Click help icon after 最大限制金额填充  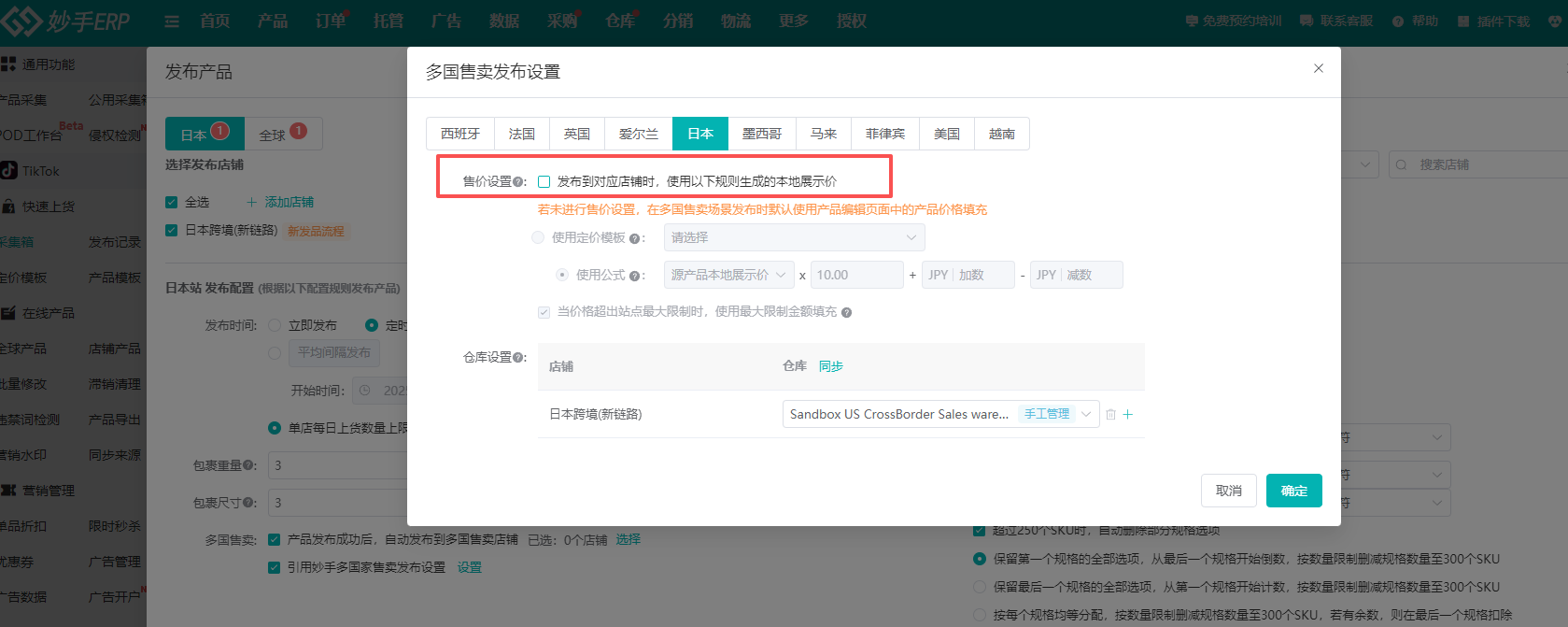(846, 313)
